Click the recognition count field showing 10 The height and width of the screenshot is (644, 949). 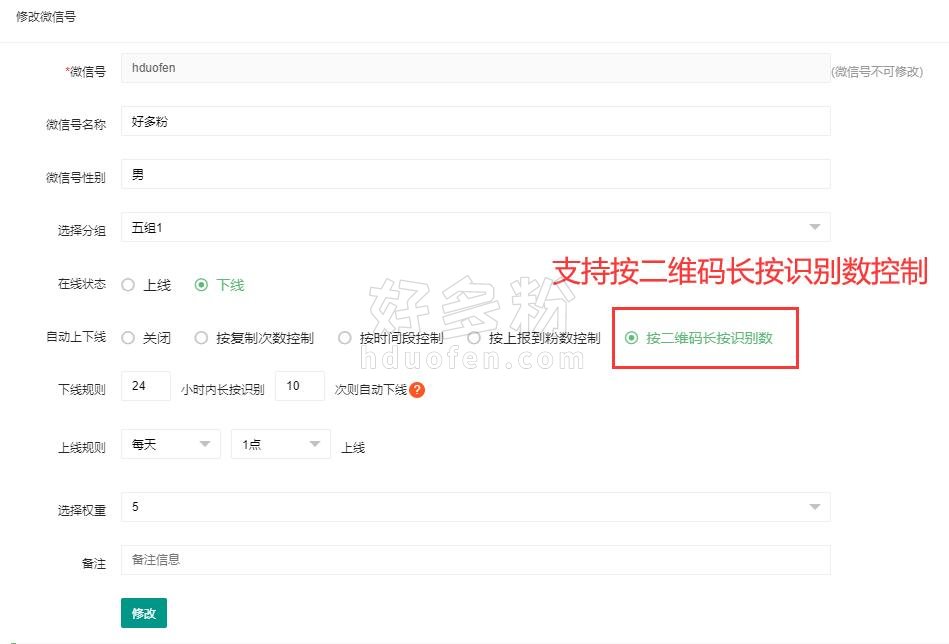coord(299,386)
